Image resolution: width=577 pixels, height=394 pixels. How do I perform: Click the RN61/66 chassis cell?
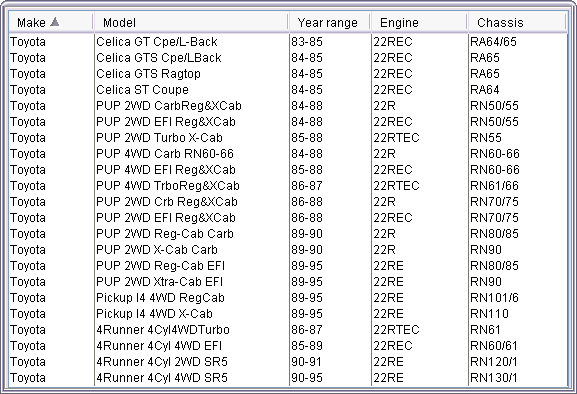click(x=518, y=186)
